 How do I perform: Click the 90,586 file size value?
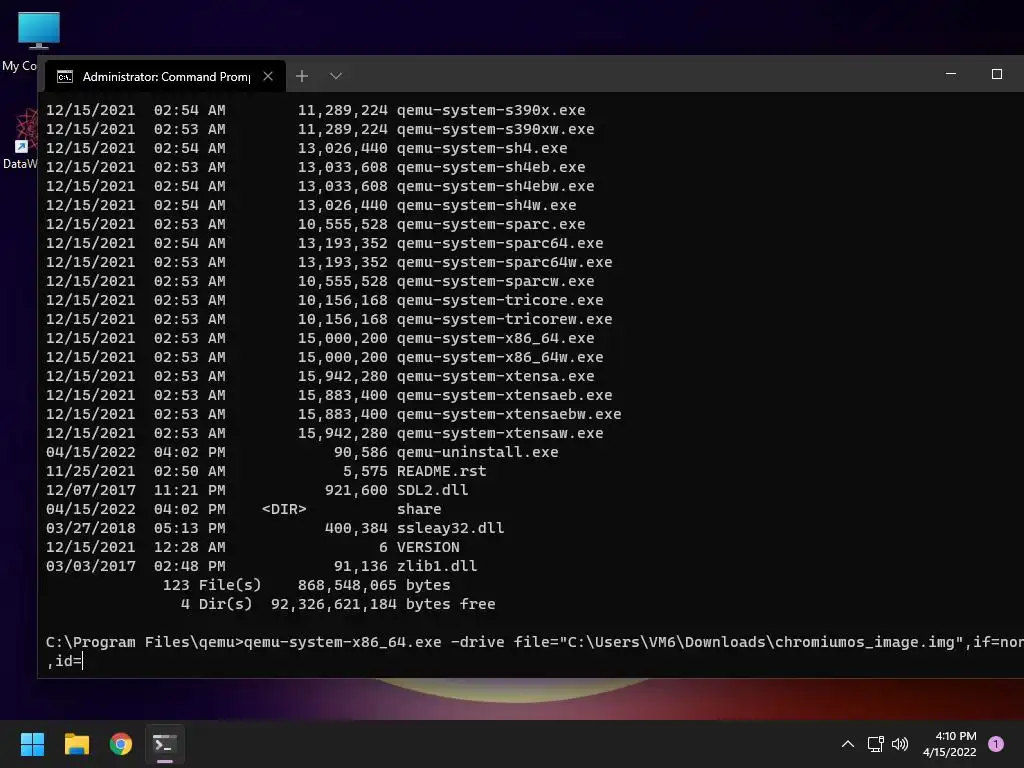click(x=360, y=452)
